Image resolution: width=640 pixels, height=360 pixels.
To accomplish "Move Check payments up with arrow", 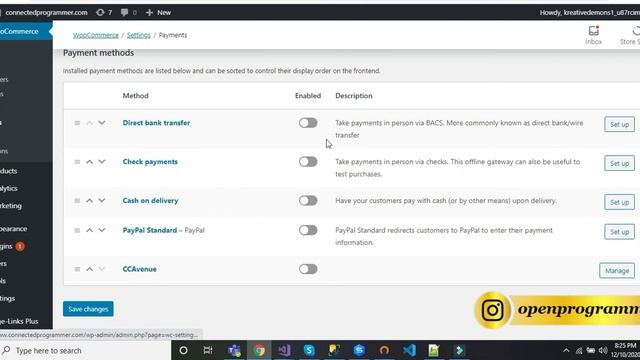I will 89,162.
